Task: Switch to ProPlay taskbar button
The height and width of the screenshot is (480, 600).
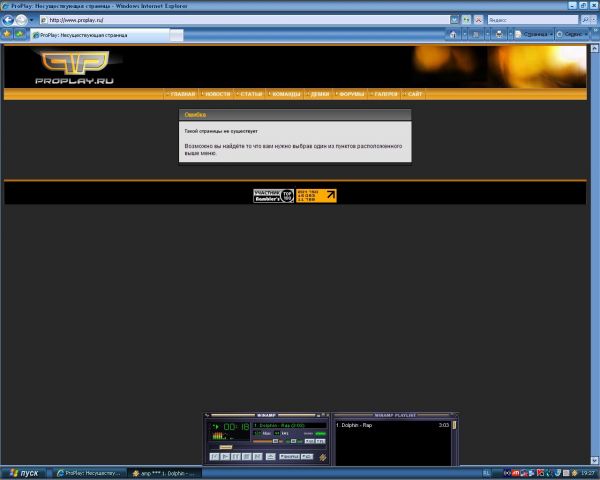Action: (90, 473)
